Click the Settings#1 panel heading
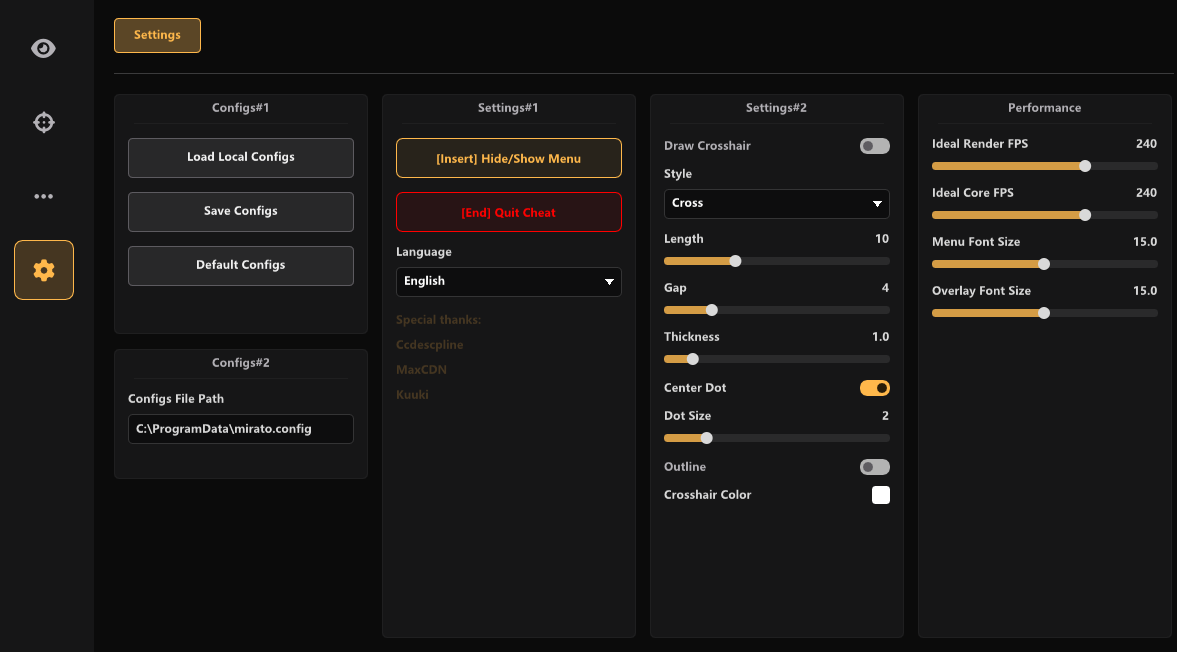Image resolution: width=1177 pixels, height=652 pixels. [508, 107]
